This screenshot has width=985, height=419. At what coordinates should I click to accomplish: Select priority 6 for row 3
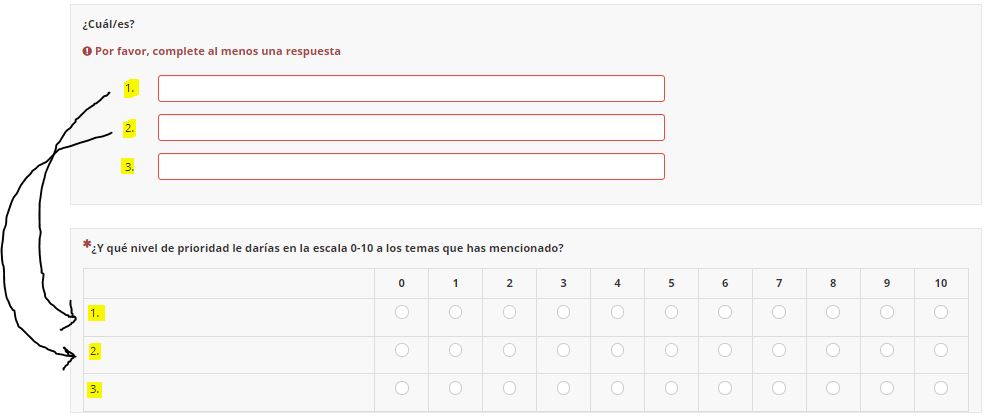pyautogui.click(x=725, y=388)
